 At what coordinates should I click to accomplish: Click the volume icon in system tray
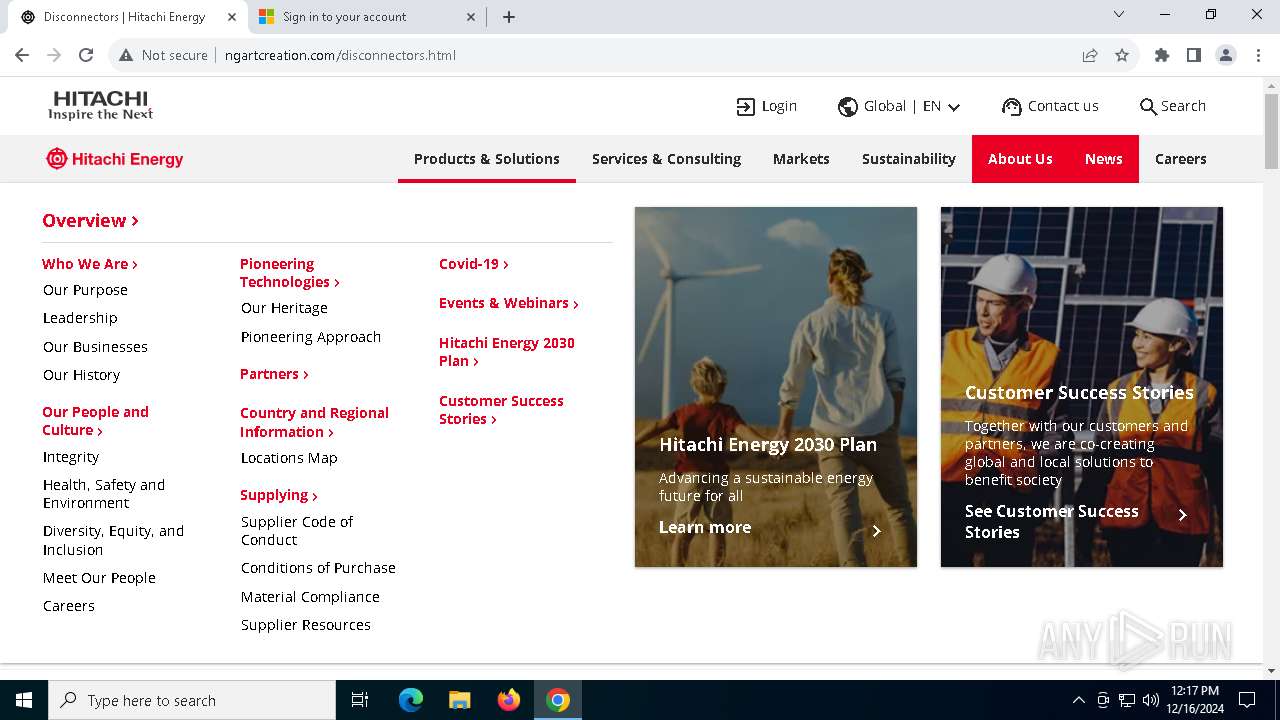pos(1151,700)
